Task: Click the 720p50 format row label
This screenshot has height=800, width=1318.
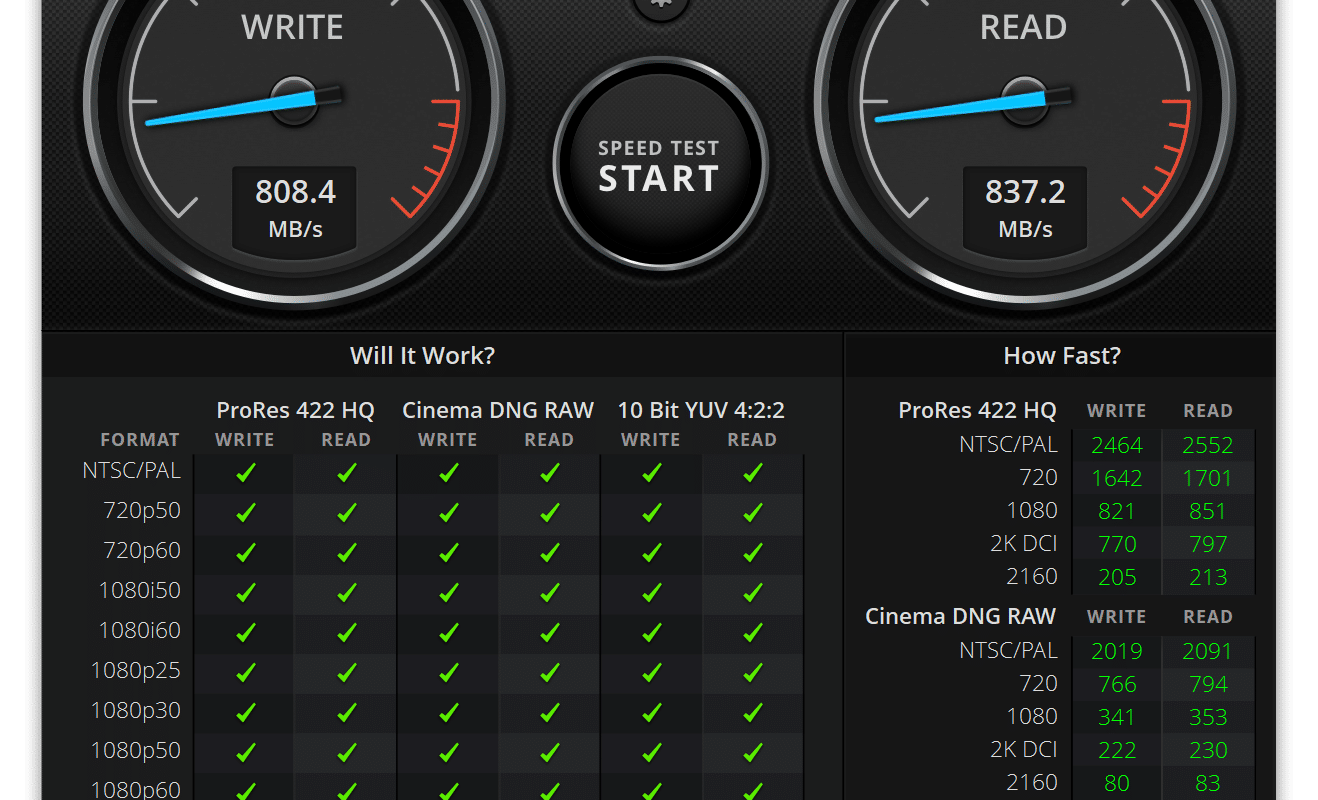Action: (142, 511)
